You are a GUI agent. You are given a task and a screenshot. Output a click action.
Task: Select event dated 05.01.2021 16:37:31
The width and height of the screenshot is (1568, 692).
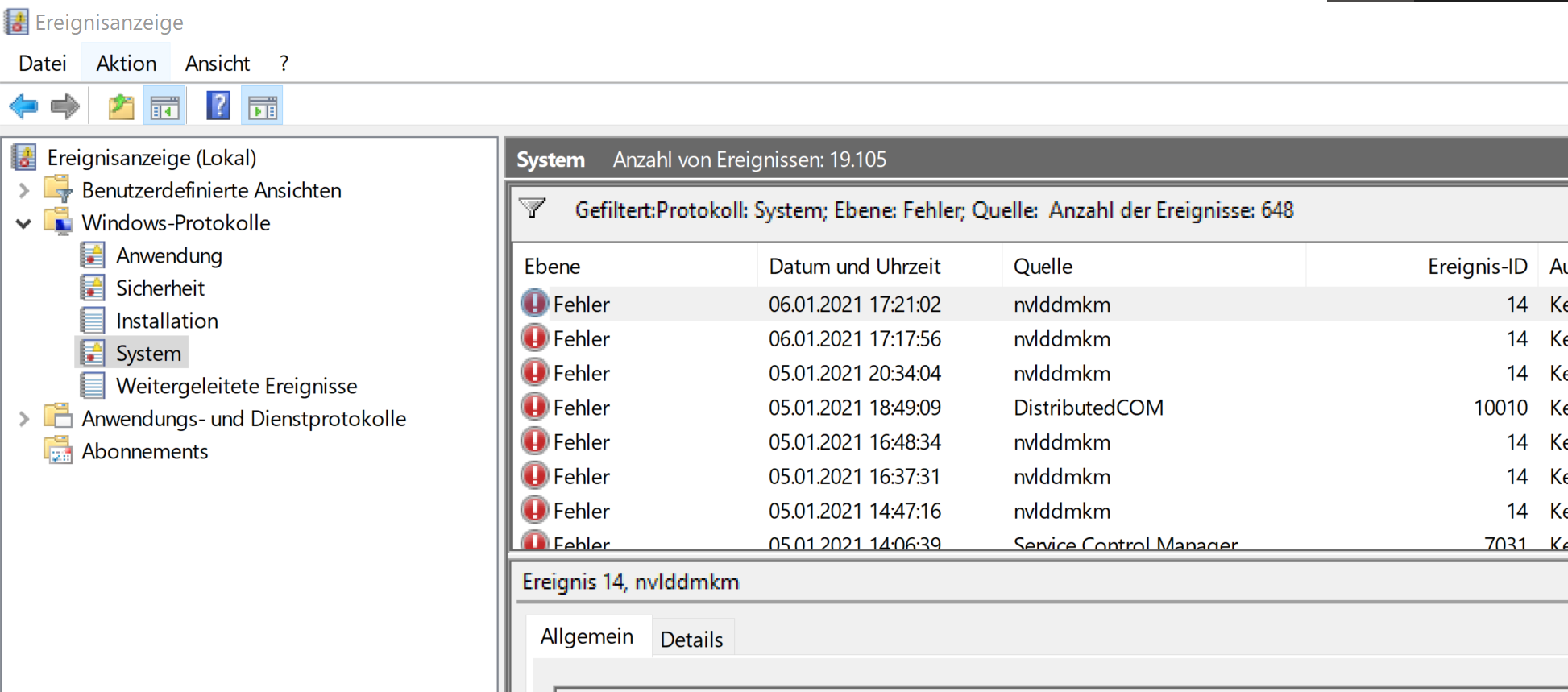click(1040, 476)
